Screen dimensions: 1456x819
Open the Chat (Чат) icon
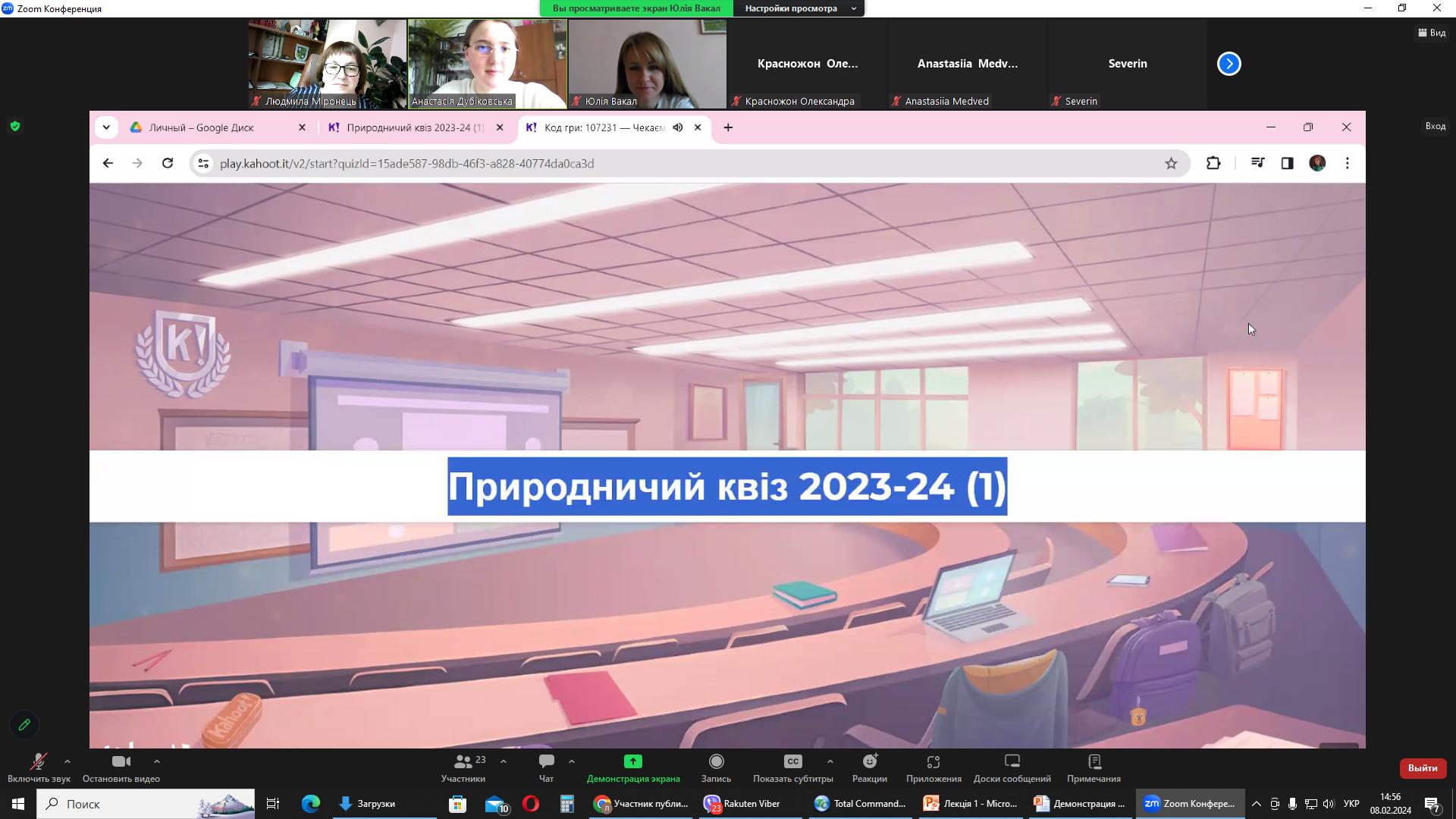pos(546,761)
